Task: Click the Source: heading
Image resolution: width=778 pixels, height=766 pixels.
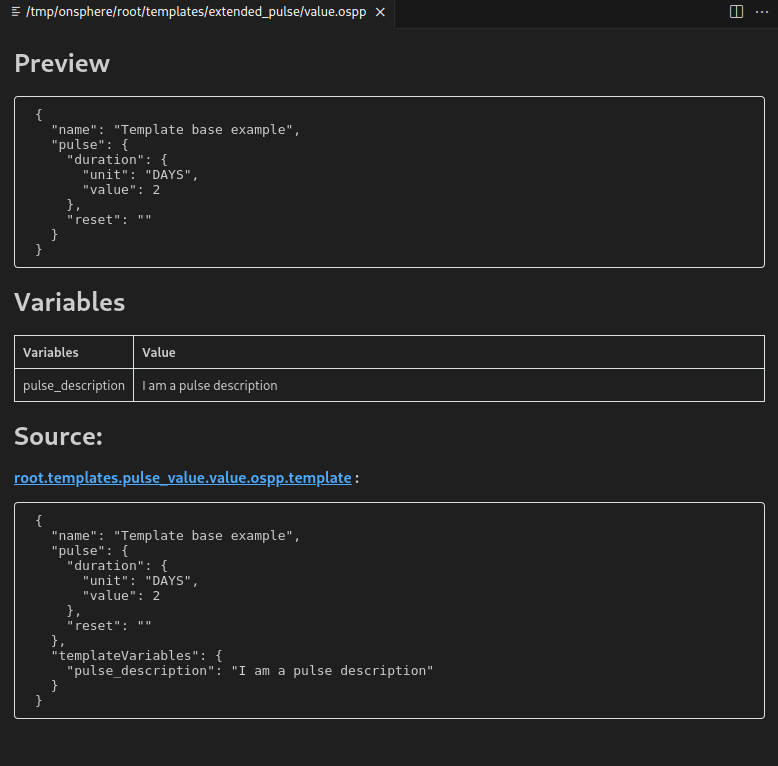Action: [59, 437]
